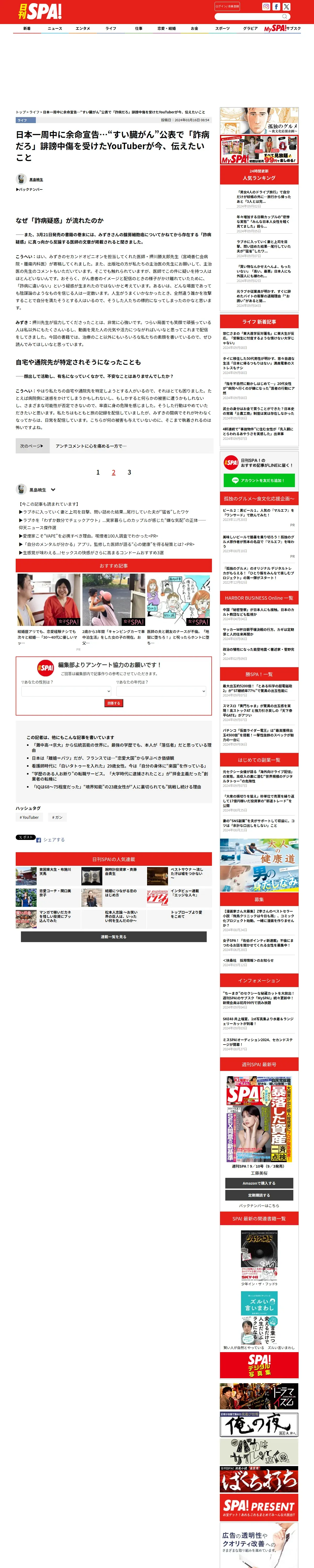314x1568 pixels.
Task: Open the スポーツ nav tab
Action: pos(222,28)
